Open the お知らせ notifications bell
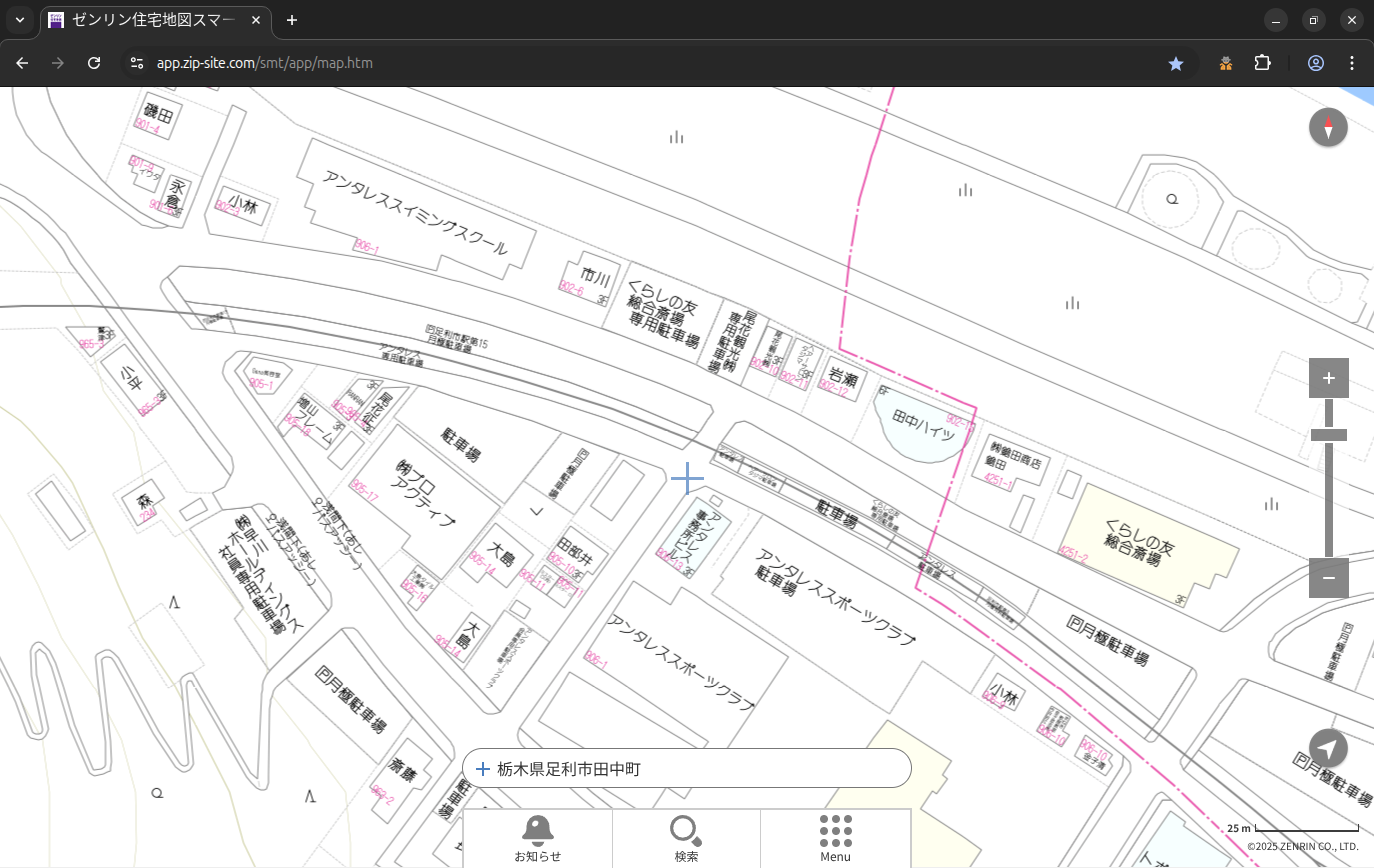 coord(538,838)
